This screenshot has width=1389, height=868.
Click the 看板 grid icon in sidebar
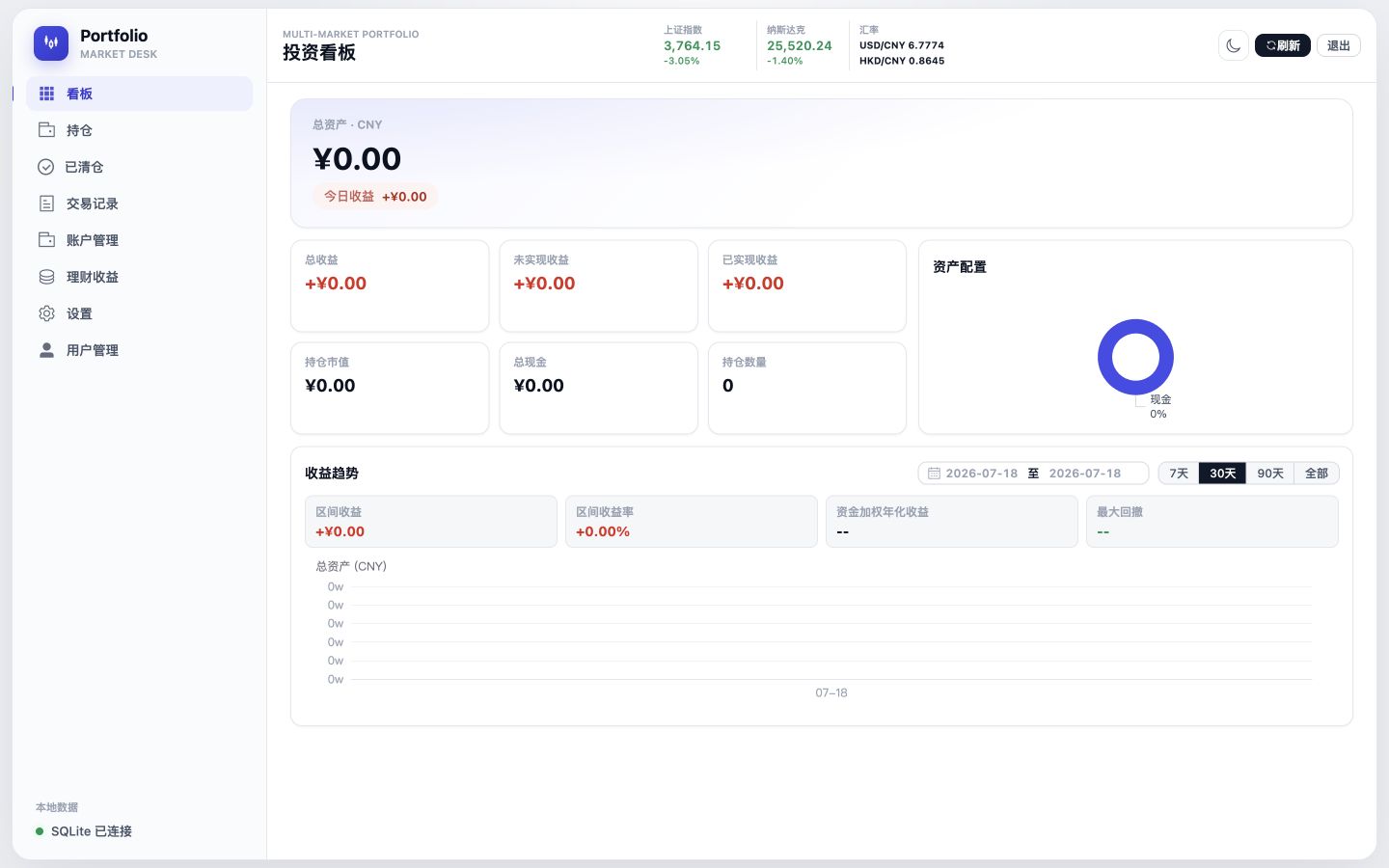(46, 94)
